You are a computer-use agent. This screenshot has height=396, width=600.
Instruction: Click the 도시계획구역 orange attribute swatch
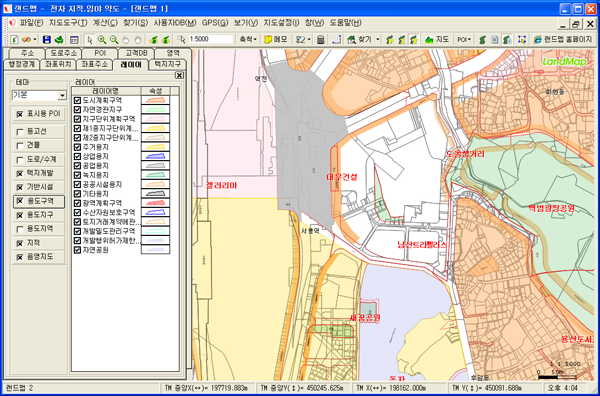pyautogui.click(x=155, y=100)
